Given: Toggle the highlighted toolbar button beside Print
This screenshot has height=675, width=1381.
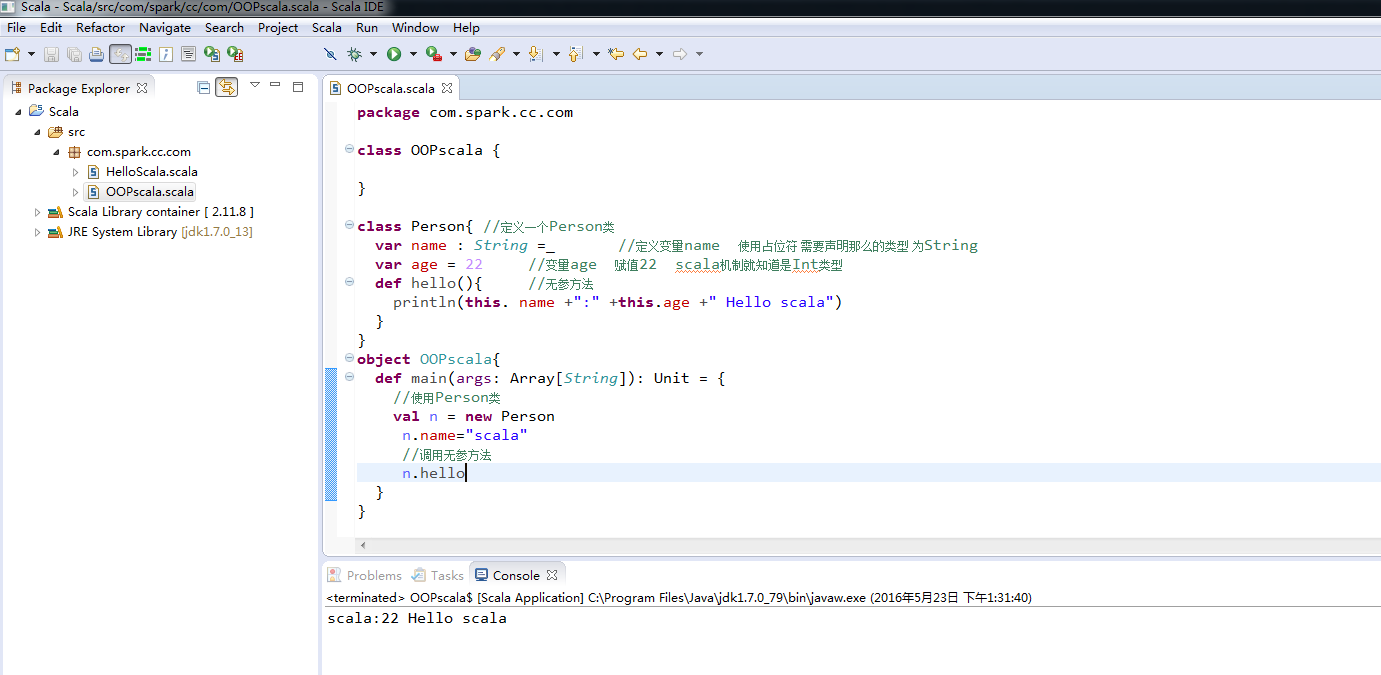Looking at the screenshot, I should point(120,54).
